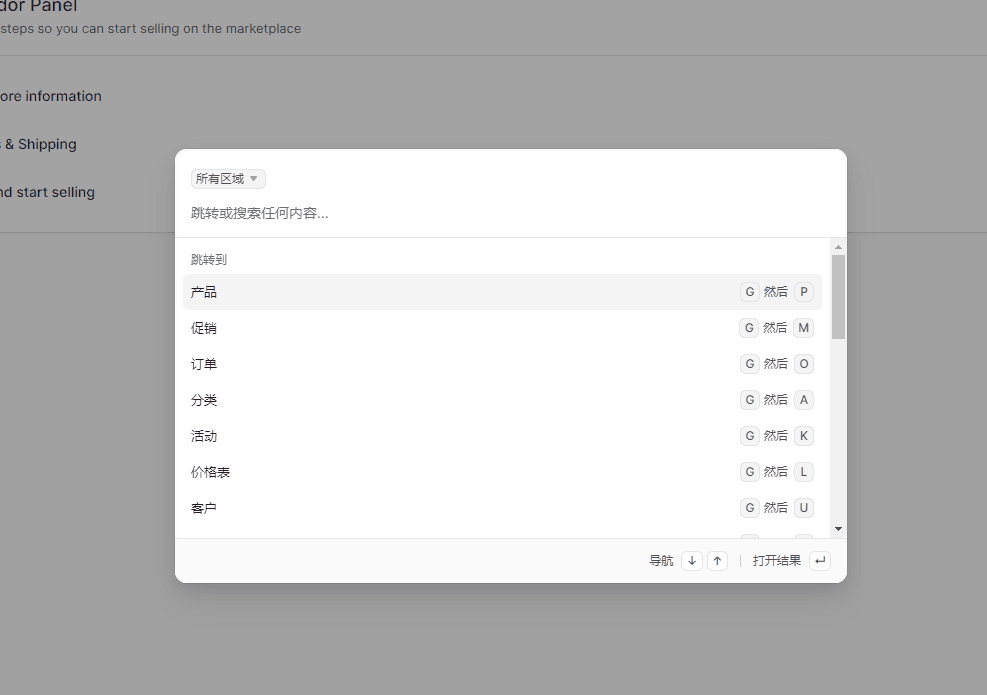
Task: Click the P shortcut key badge for 产品
Action: 803,292
